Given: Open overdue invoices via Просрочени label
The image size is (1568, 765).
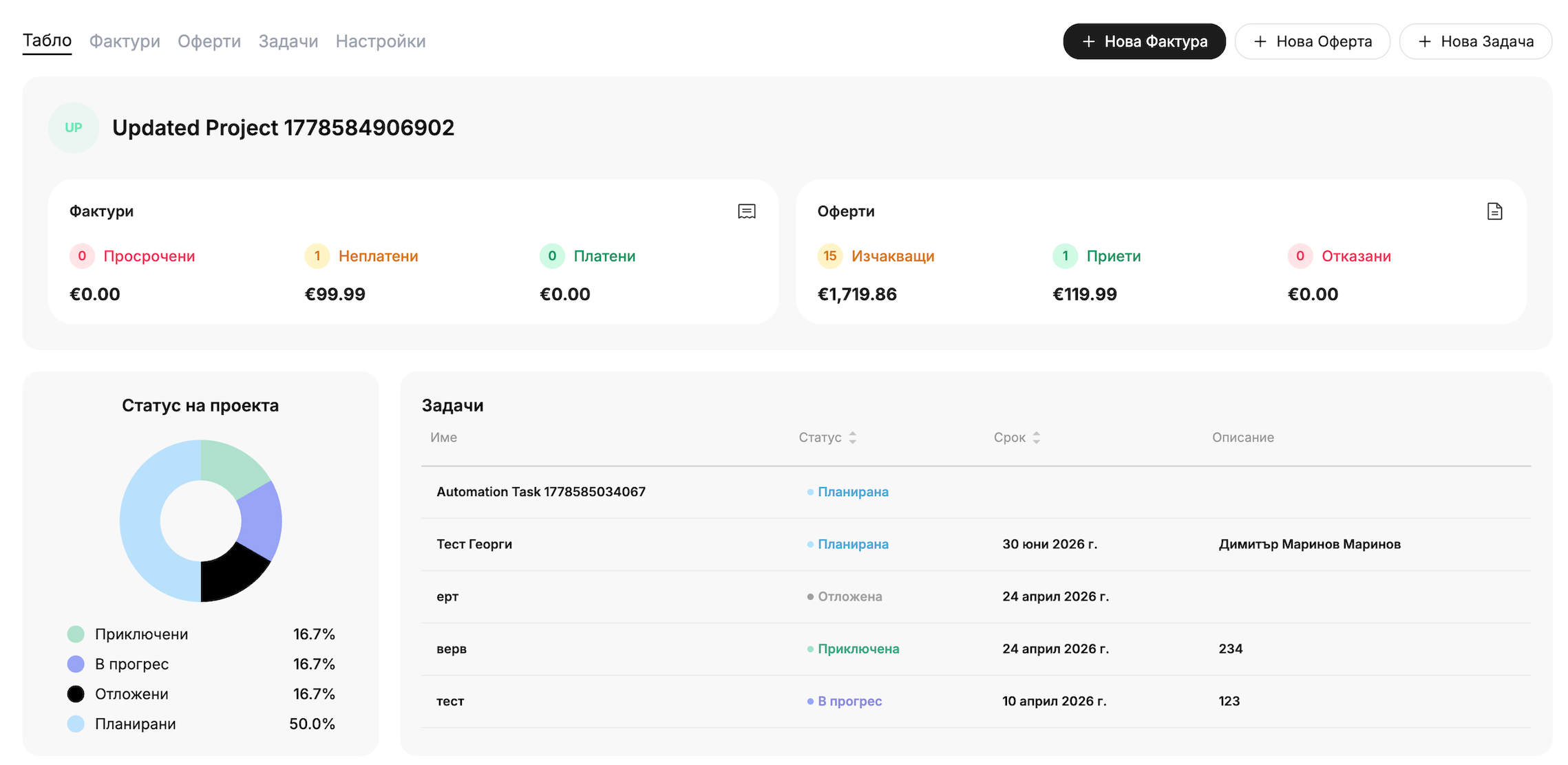Looking at the screenshot, I should [x=149, y=256].
